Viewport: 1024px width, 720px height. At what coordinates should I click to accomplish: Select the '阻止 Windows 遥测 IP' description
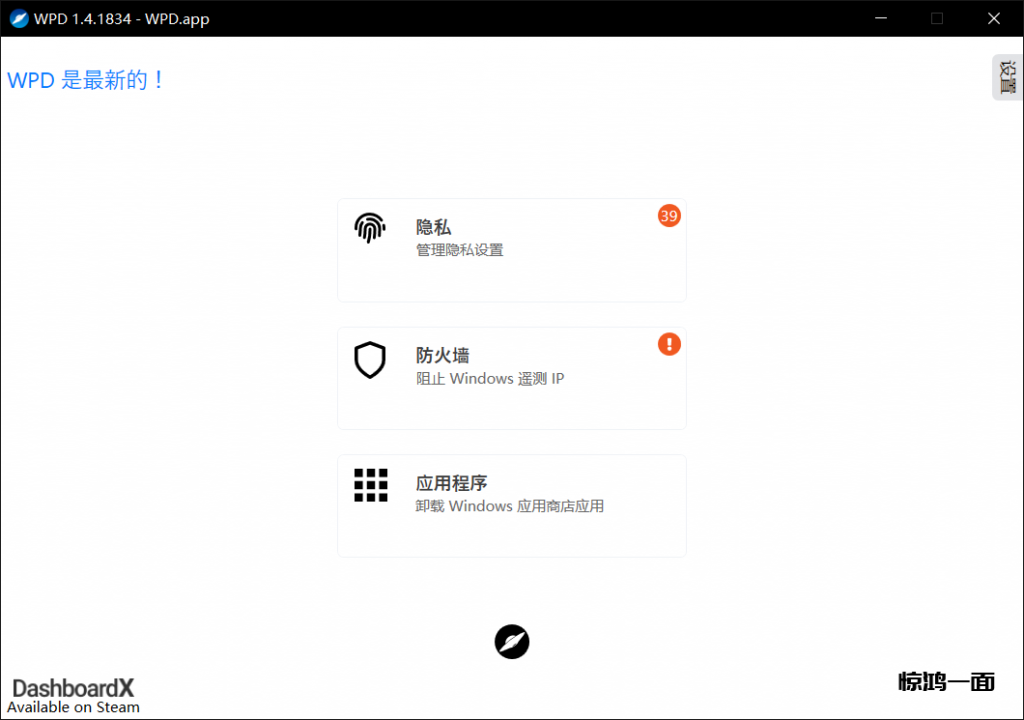click(490, 379)
